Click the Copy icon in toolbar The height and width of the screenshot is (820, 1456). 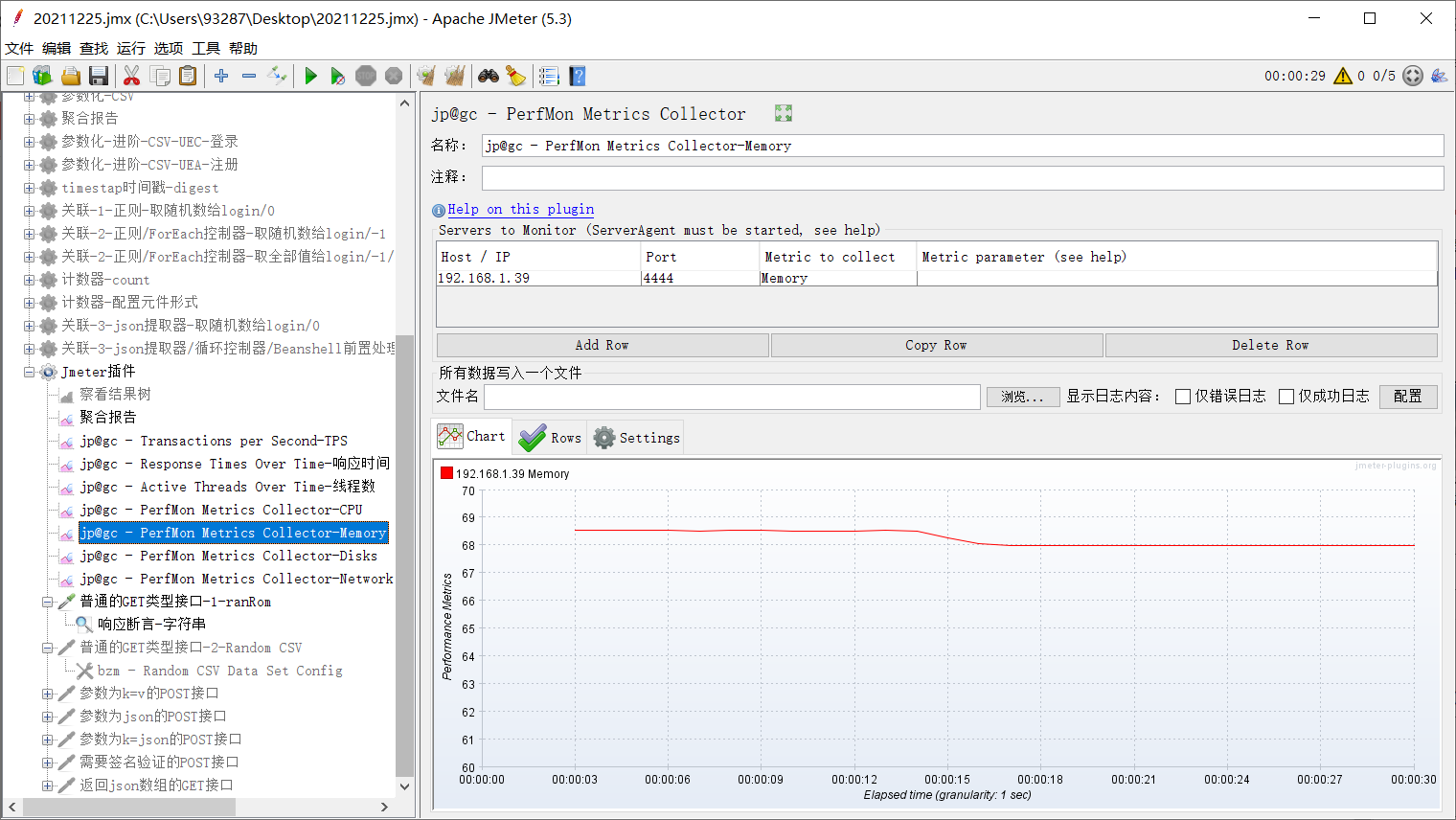[160, 76]
